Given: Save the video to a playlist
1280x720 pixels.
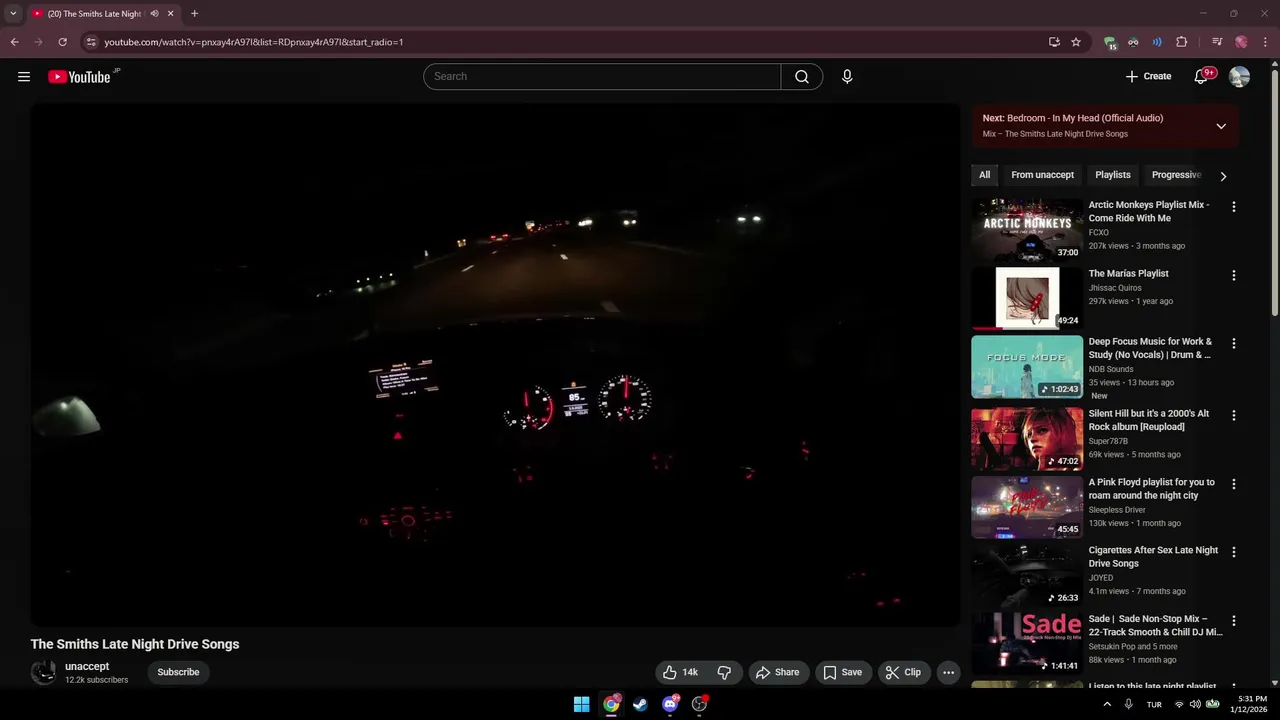Looking at the screenshot, I should [842, 672].
